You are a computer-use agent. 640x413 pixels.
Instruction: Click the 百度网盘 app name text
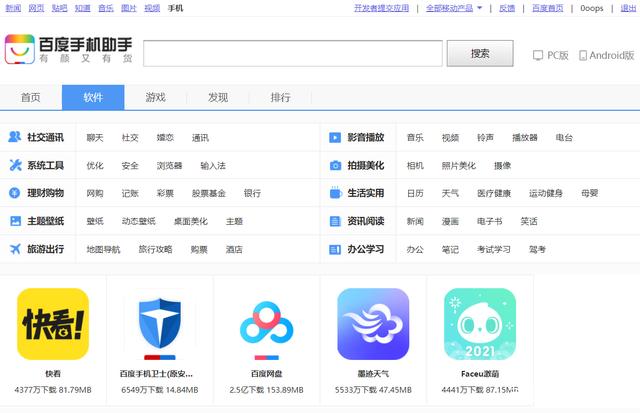267,373
